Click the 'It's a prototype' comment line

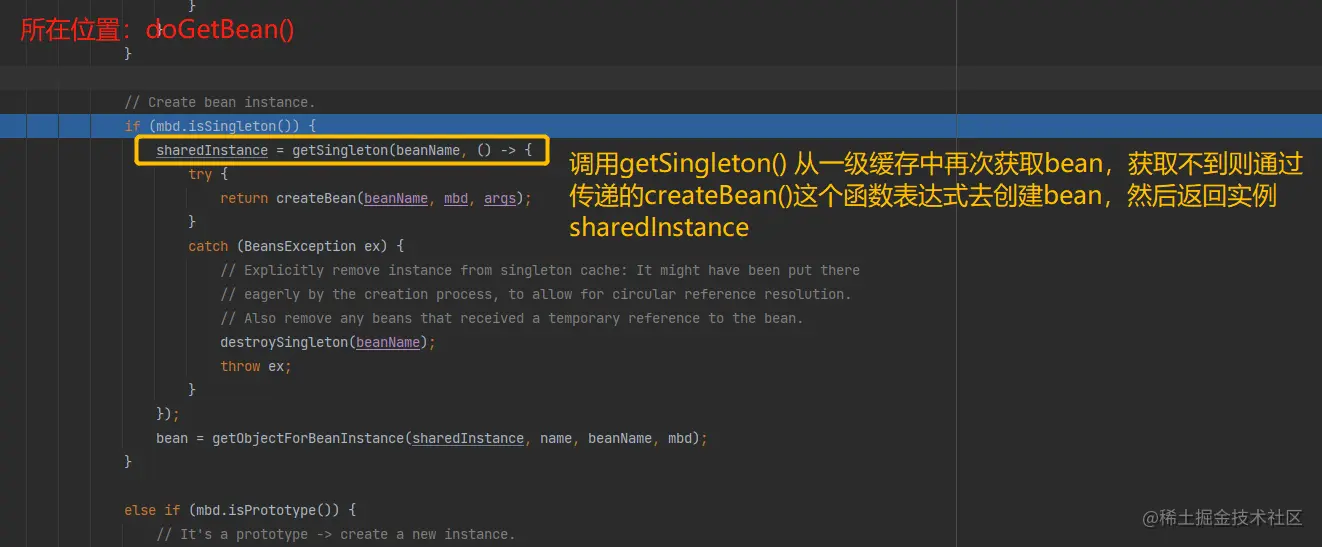[336, 534]
